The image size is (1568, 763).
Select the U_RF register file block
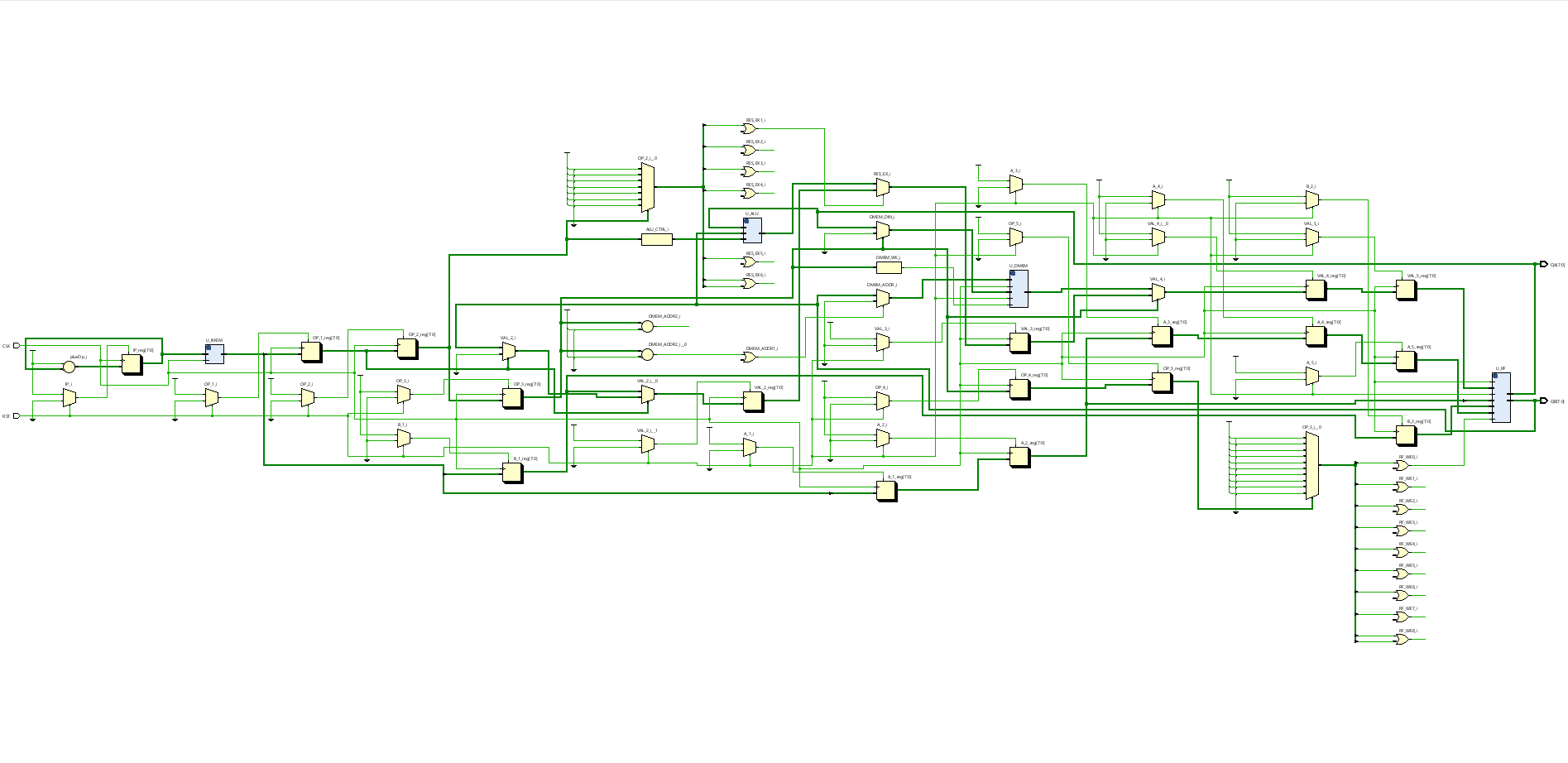pos(1501,397)
